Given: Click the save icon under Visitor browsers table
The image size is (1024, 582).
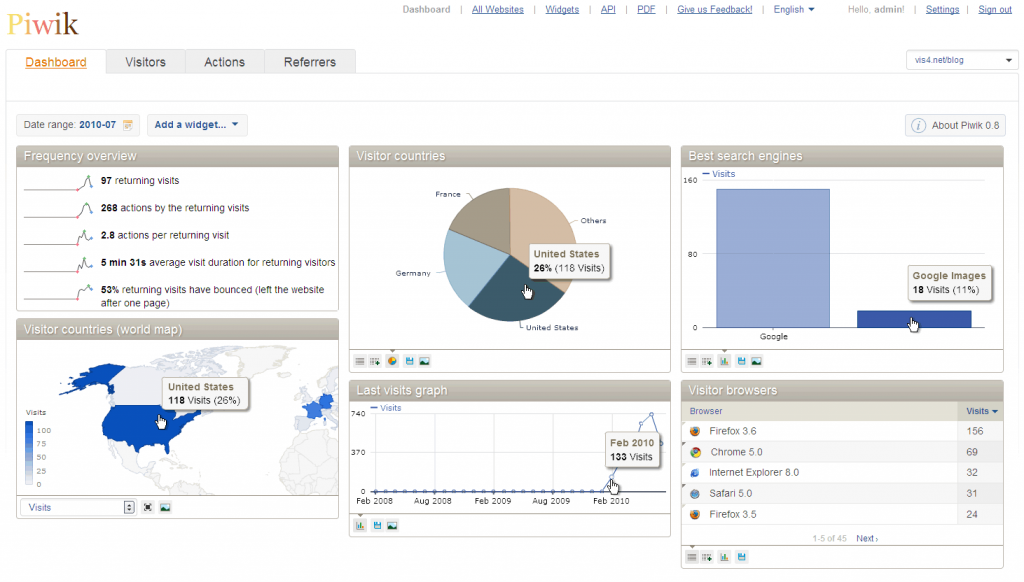Looking at the screenshot, I should tap(741, 557).
